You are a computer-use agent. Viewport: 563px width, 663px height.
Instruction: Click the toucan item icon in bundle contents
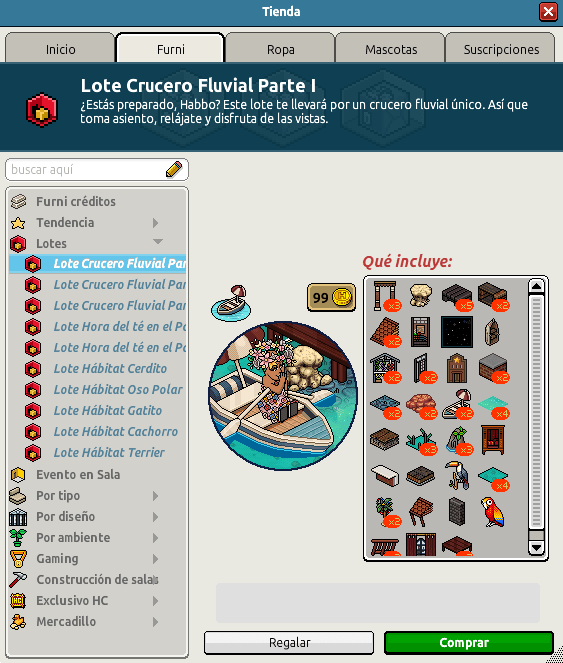click(456, 475)
